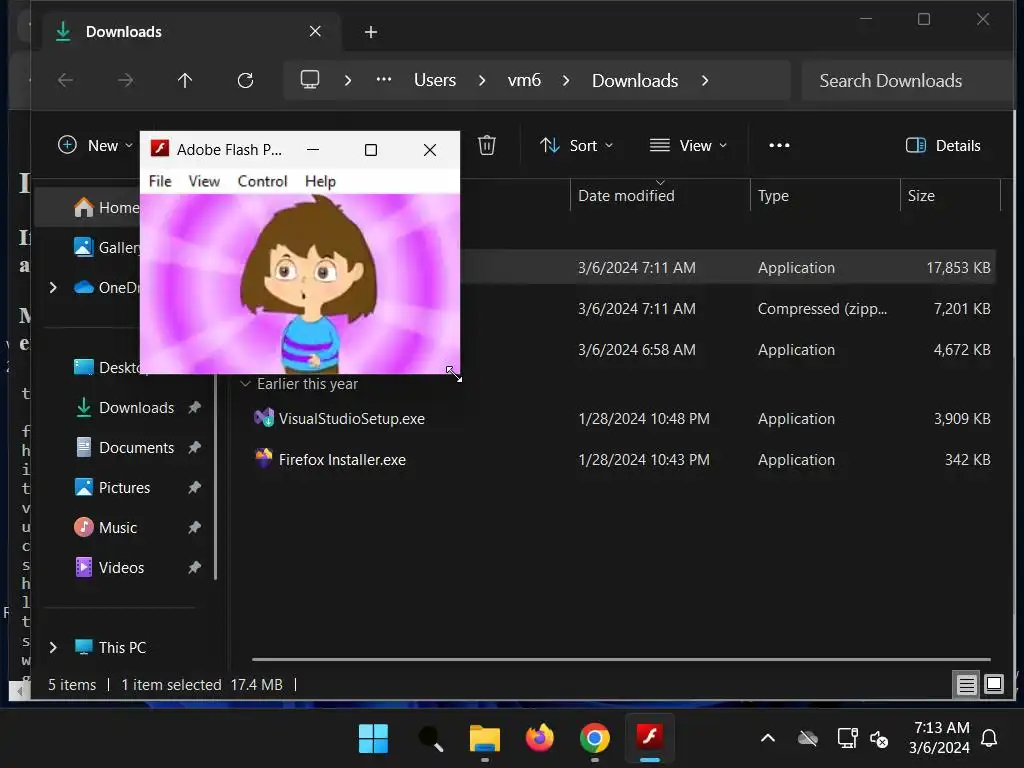Open the See more toolbar options
Viewport: 1024px width, 768px height.
tap(779, 145)
